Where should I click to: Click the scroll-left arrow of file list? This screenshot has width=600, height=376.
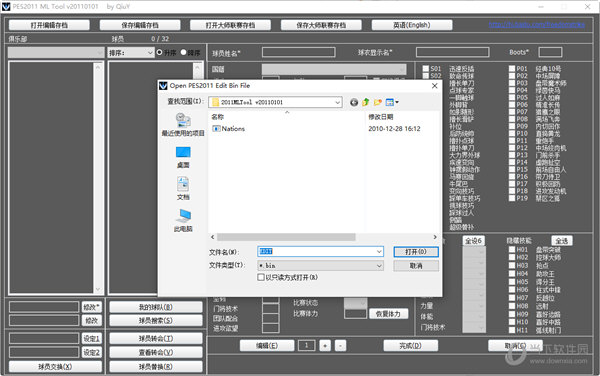213,237
